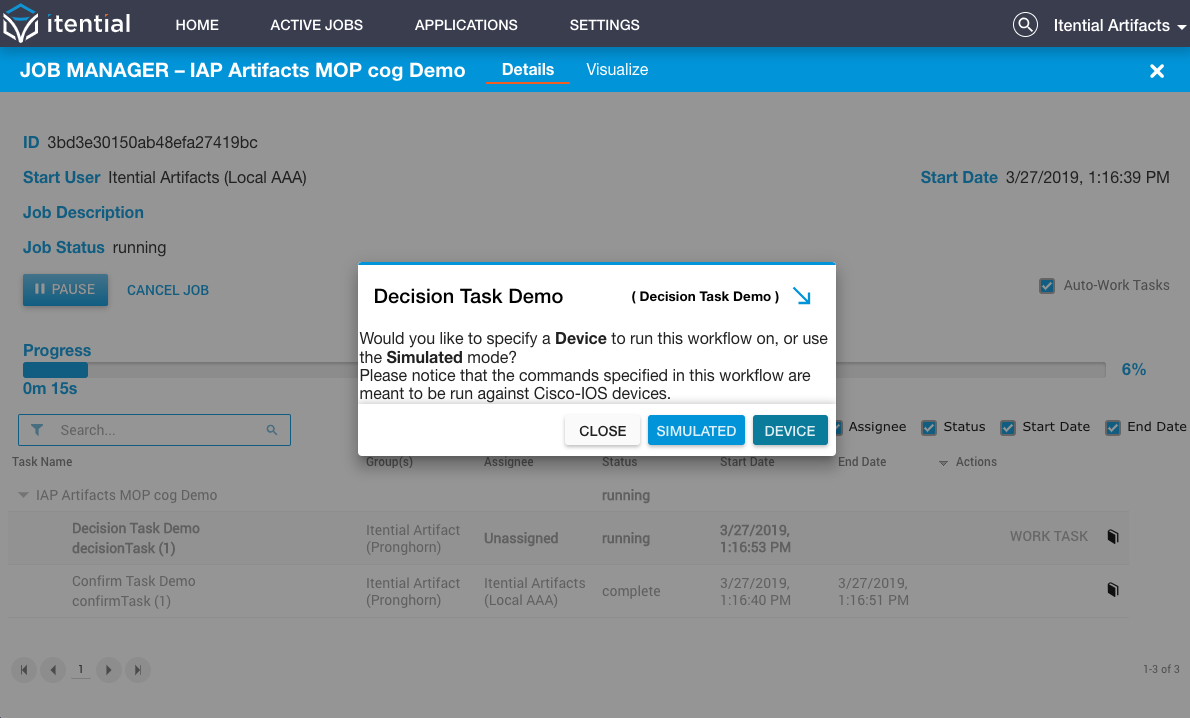This screenshot has height=718, width=1190.
Task: Click the sort arrow beside Actions column
Action: click(x=943, y=462)
